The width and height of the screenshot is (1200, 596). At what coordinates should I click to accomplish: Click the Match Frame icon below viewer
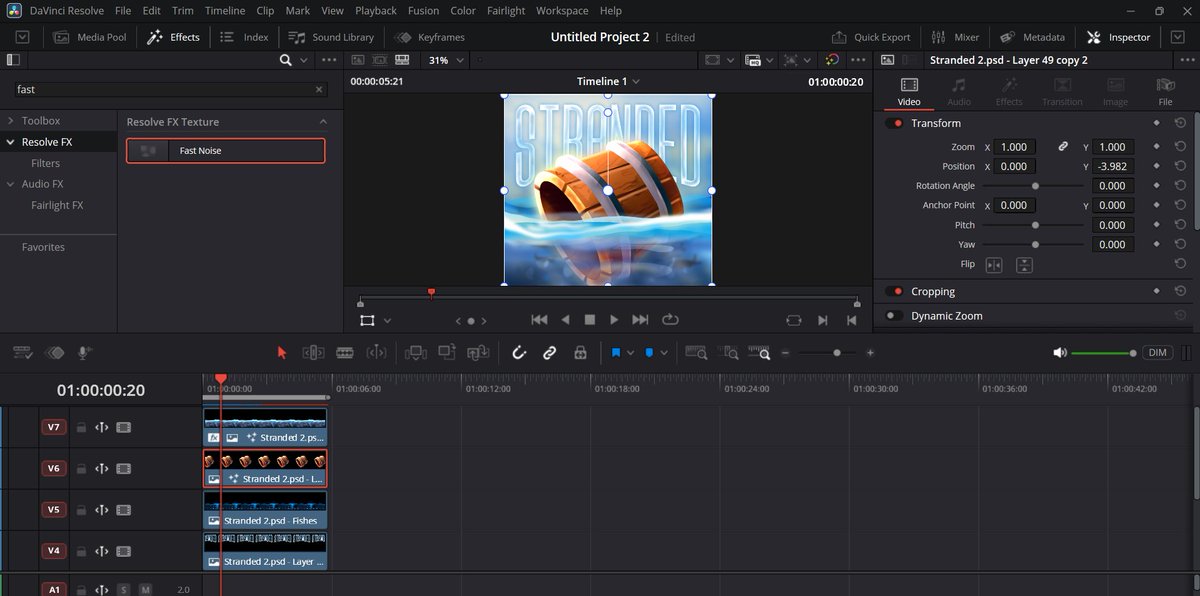tap(794, 320)
